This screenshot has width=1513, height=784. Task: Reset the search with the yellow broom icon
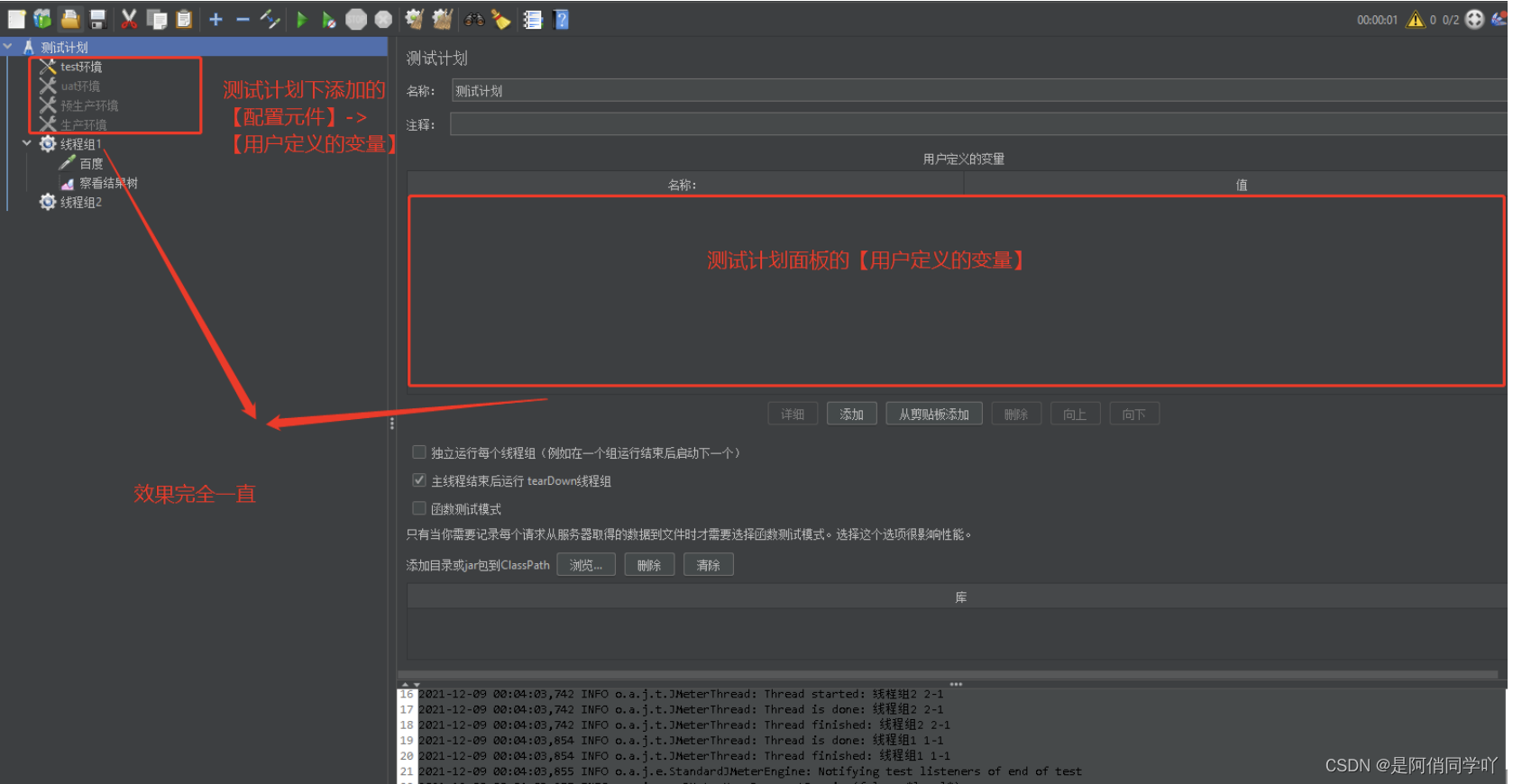point(501,19)
